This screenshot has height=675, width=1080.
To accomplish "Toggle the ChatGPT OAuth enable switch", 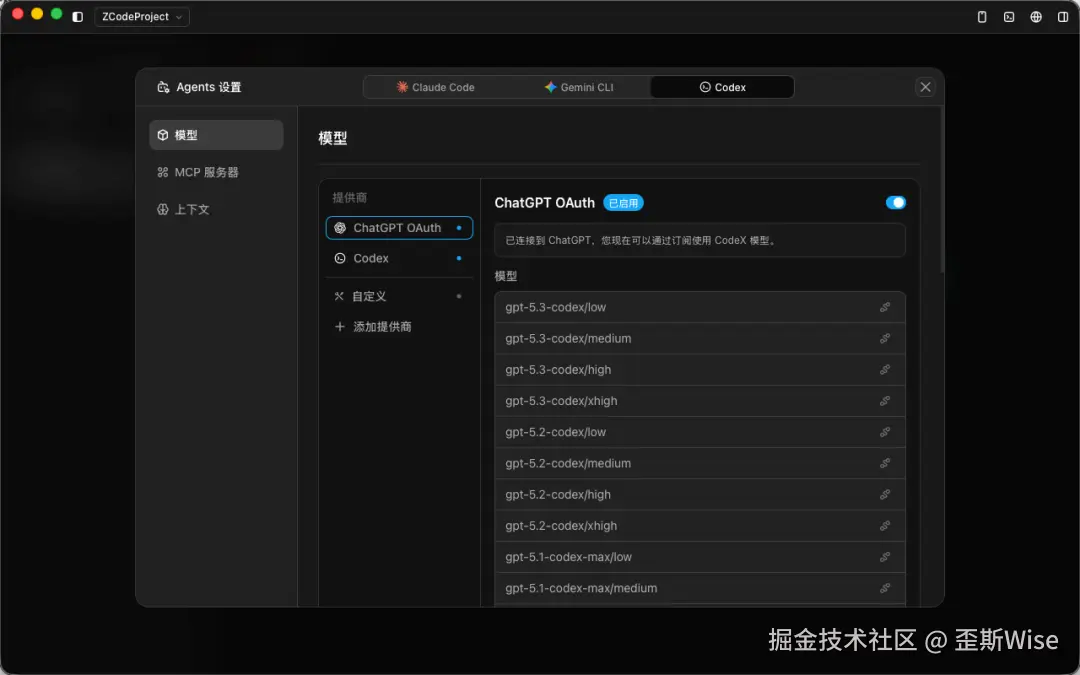I will coord(895,202).
